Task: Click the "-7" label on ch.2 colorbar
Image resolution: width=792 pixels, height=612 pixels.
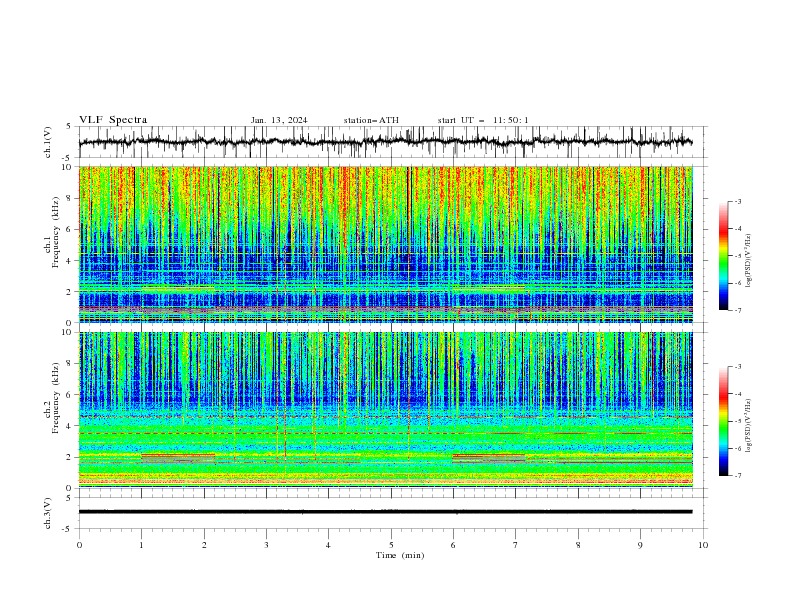Action: (x=738, y=475)
